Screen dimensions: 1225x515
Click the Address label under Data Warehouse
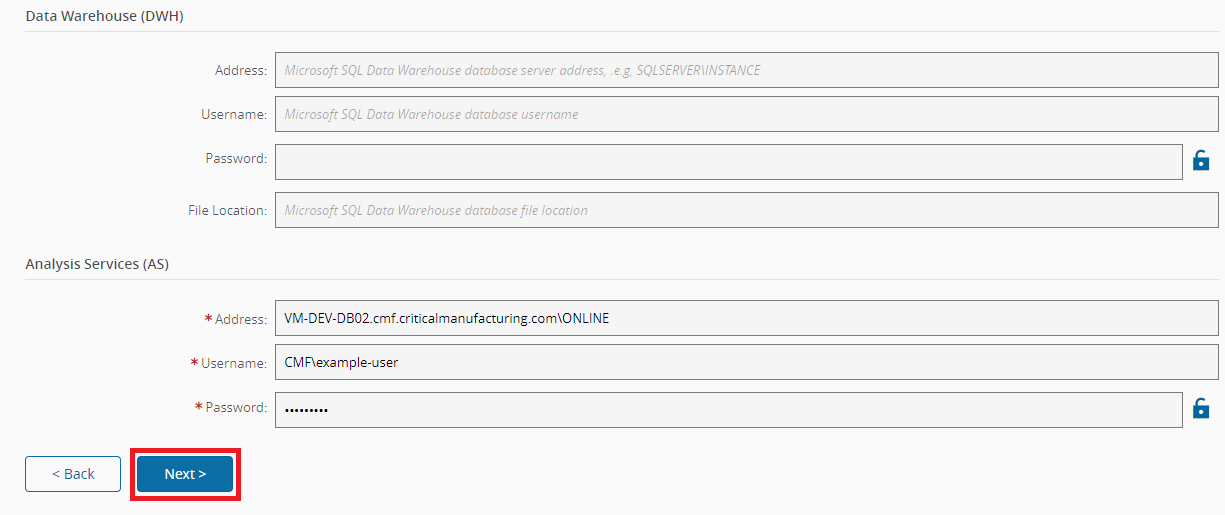click(241, 70)
